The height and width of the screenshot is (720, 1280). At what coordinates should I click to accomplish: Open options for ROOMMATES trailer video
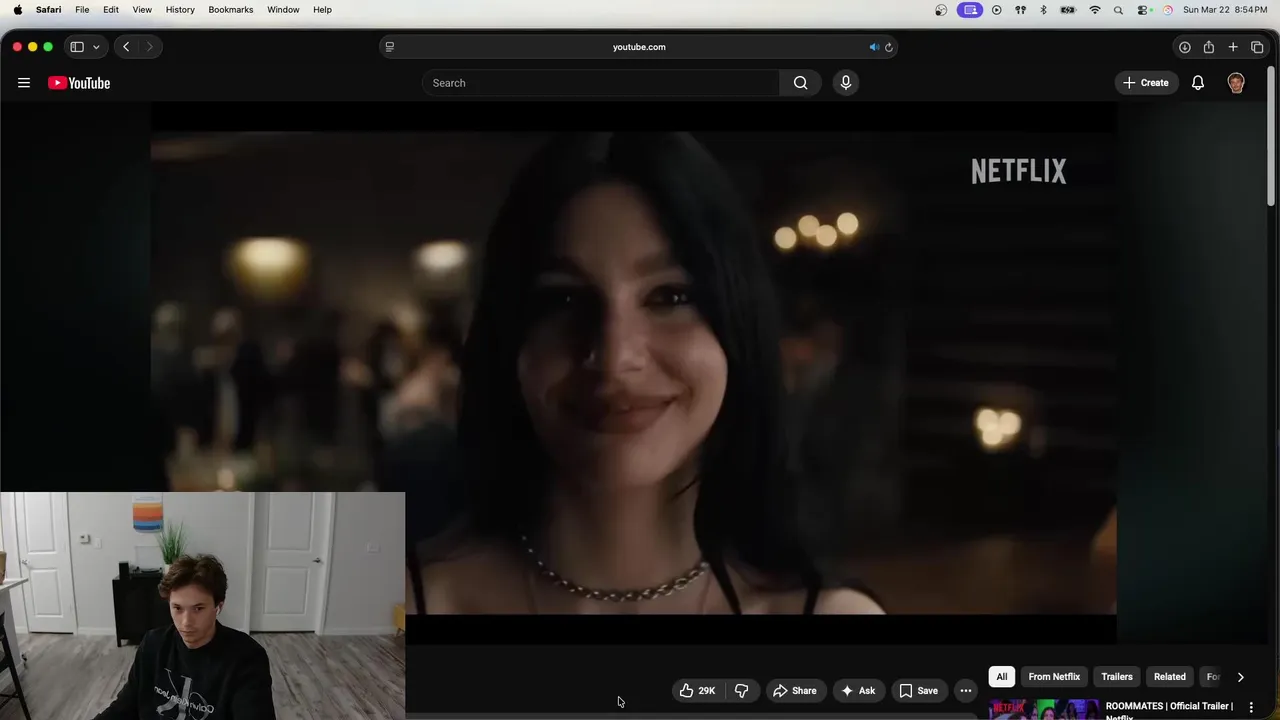click(1250, 708)
